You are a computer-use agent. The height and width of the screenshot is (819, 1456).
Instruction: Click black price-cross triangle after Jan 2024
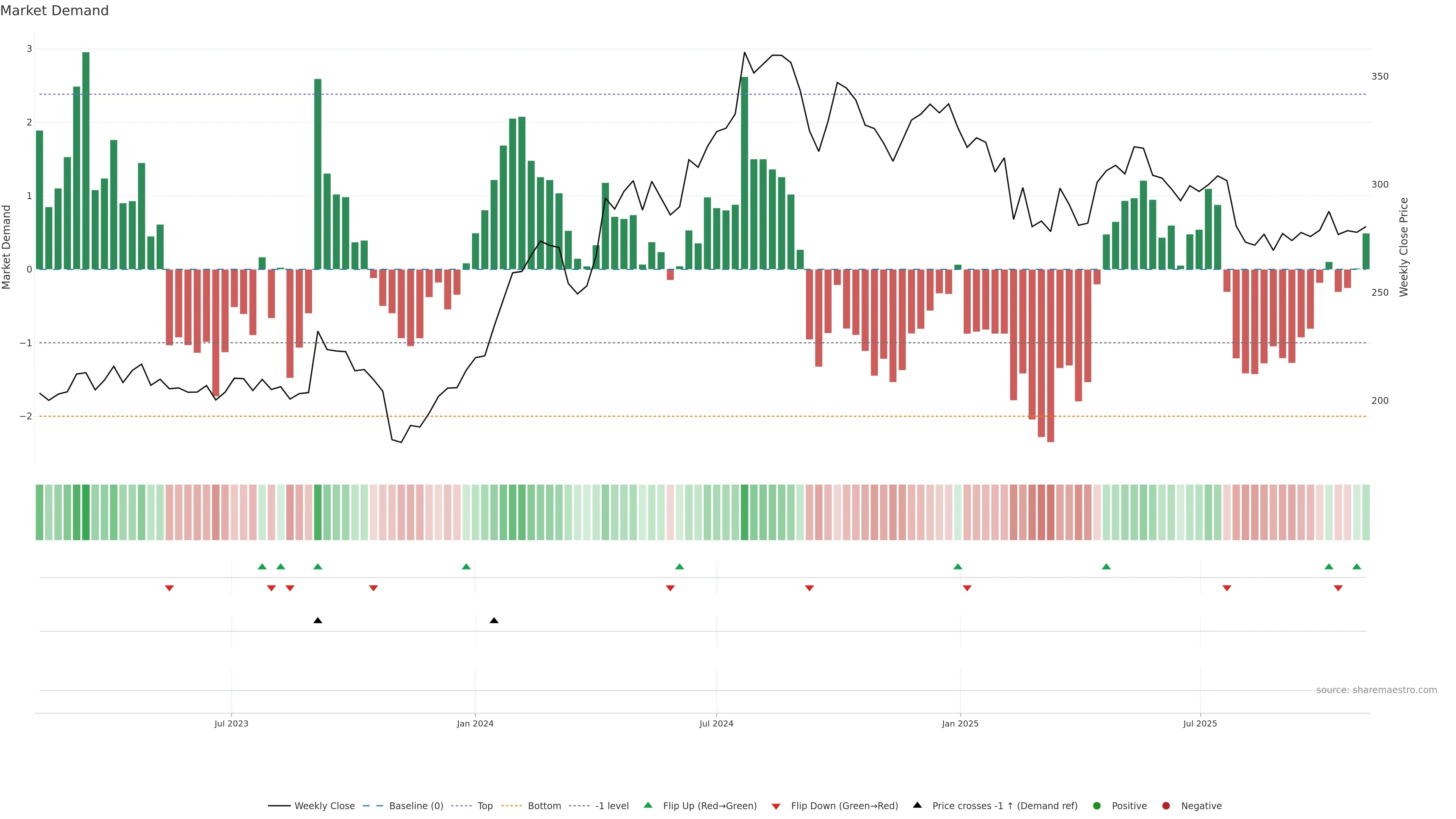coord(494,621)
